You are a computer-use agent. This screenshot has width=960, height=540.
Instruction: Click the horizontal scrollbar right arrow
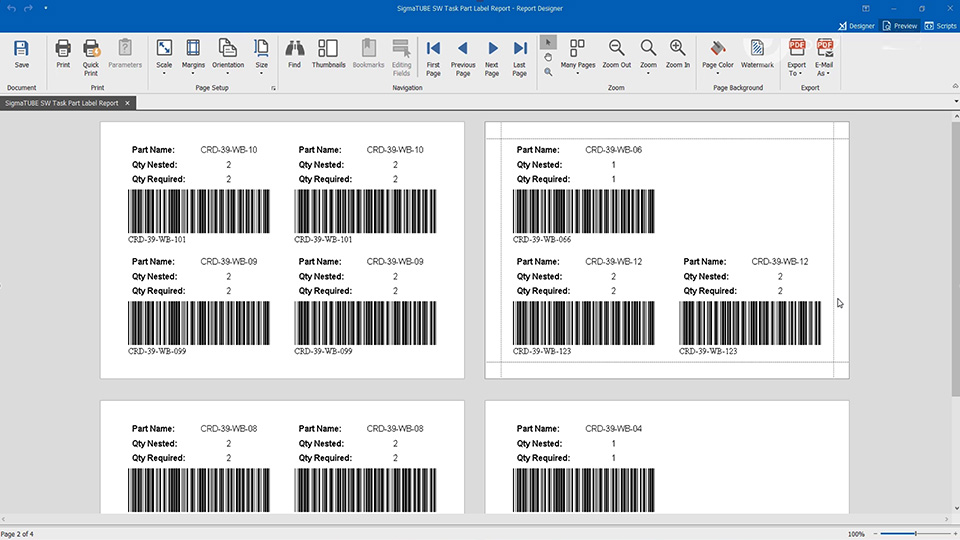coord(947,519)
